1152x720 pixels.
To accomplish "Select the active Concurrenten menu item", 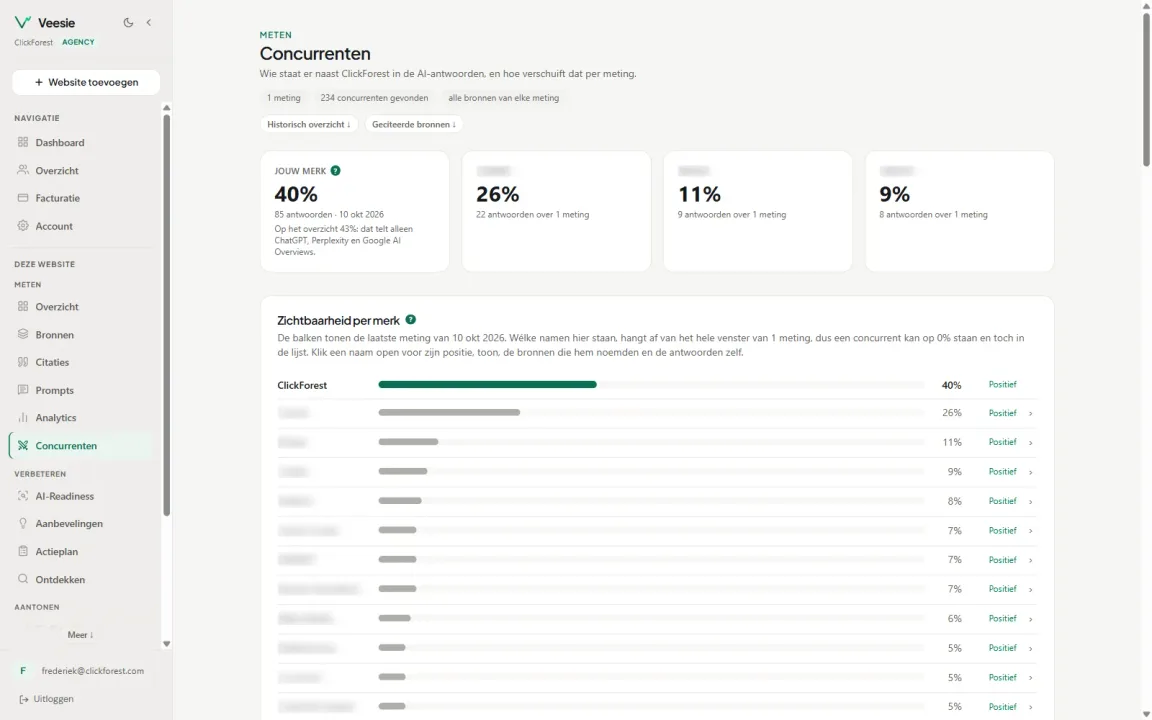I will point(82,445).
